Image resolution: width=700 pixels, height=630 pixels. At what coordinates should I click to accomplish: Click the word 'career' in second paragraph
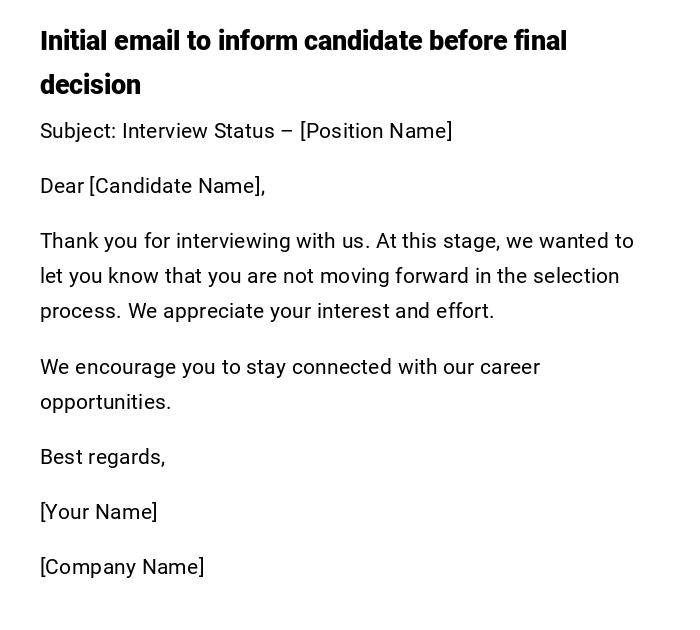[510, 367]
